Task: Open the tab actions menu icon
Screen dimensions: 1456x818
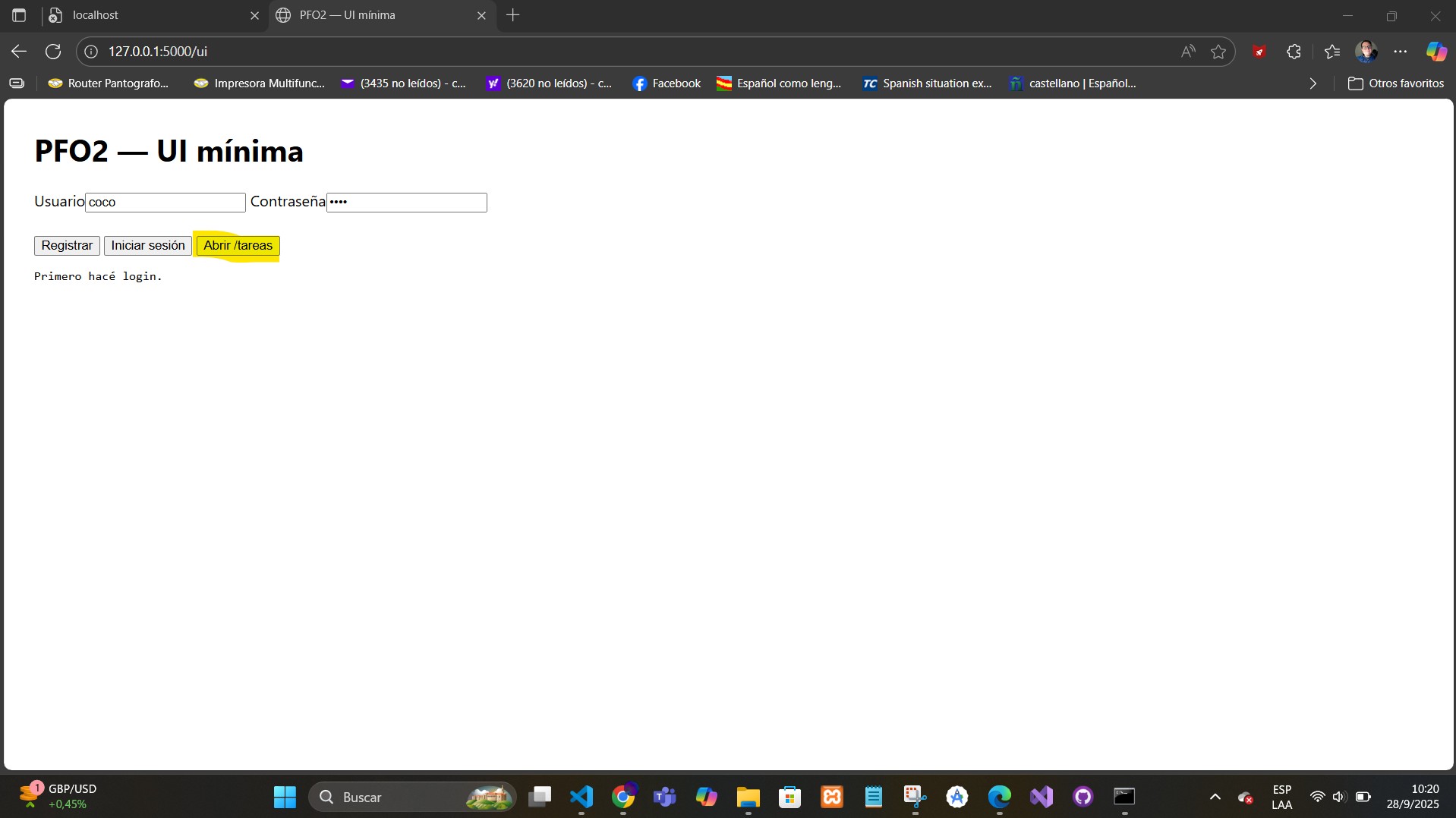Action: (19, 15)
